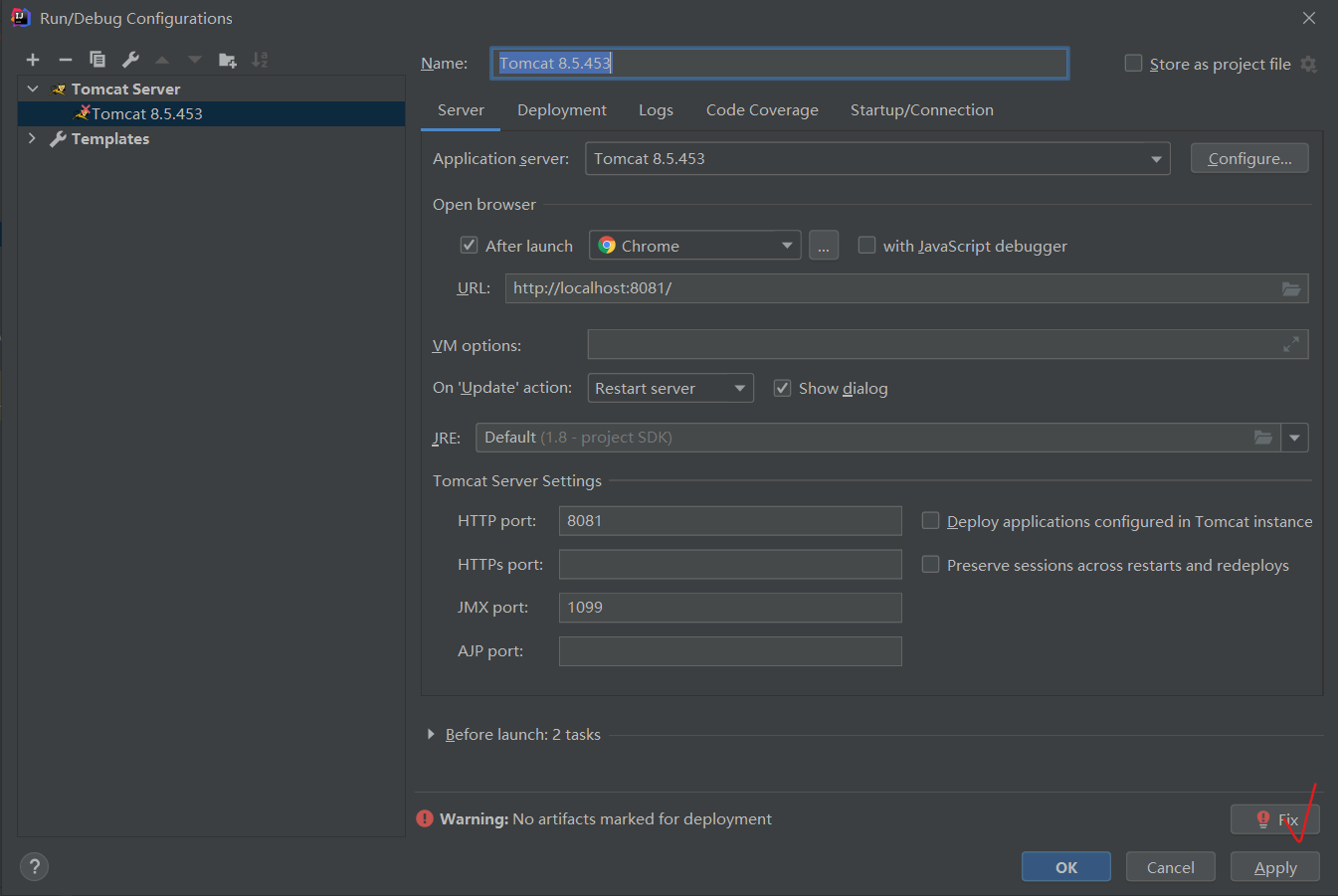The width and height of the screenshot is (1338, 896).
Task: Click the OK button
Action: 1066,867
